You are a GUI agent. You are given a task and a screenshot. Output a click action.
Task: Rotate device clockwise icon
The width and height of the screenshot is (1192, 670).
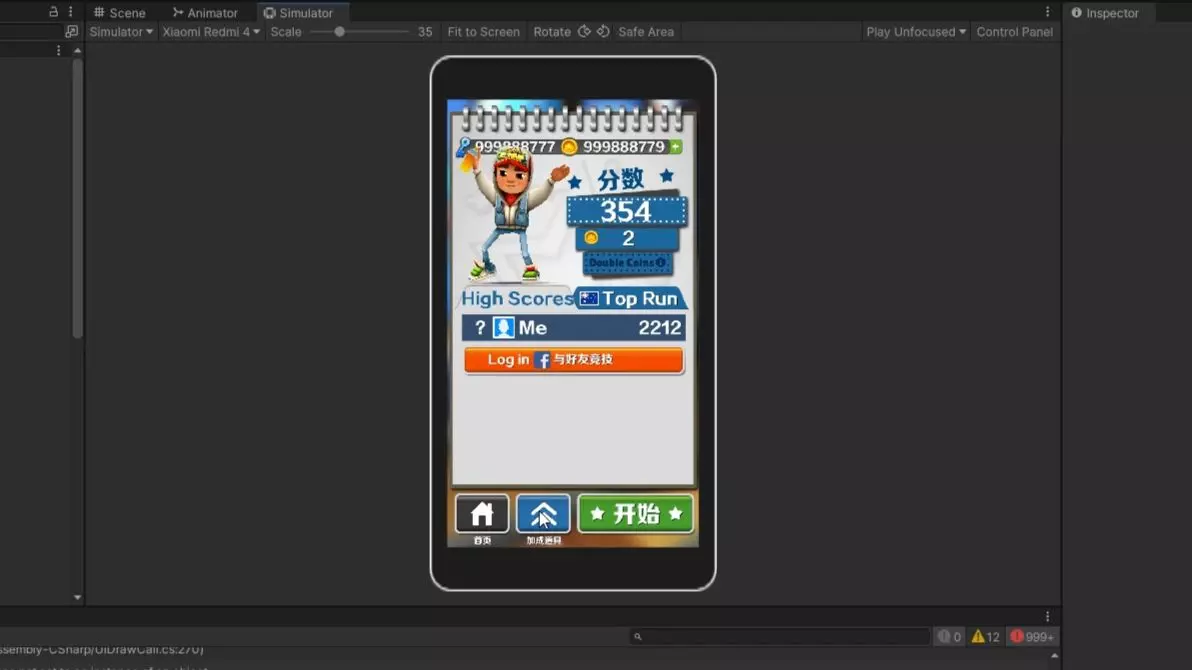coord(584,32)
